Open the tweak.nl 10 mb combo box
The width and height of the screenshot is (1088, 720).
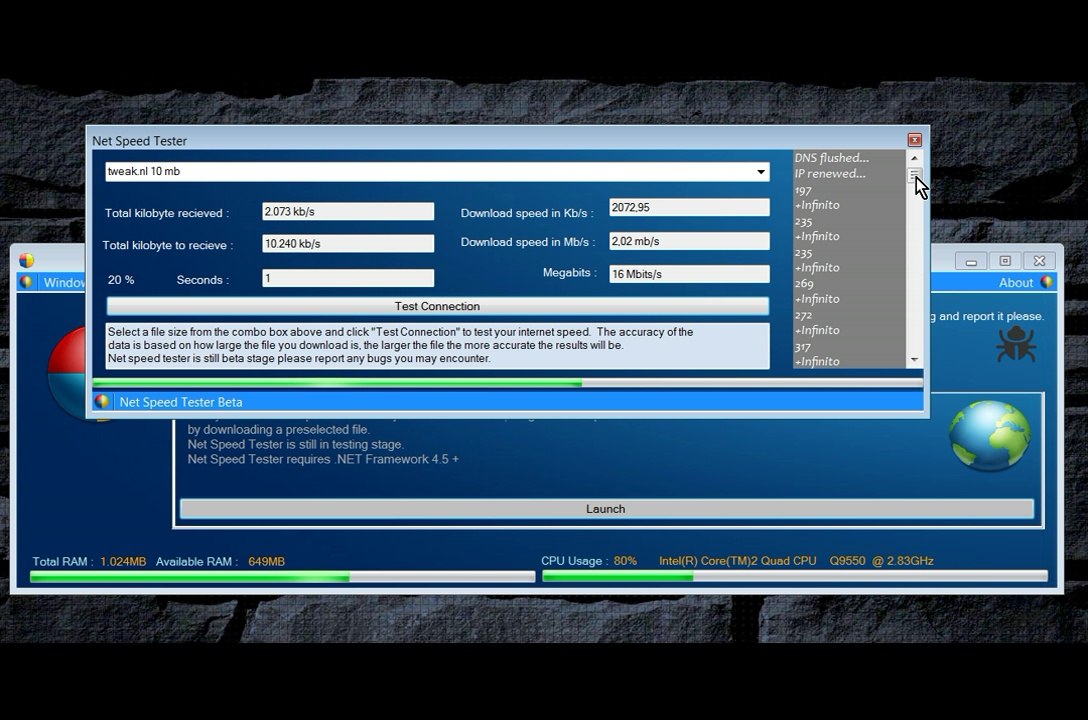(x=437, y=171)
